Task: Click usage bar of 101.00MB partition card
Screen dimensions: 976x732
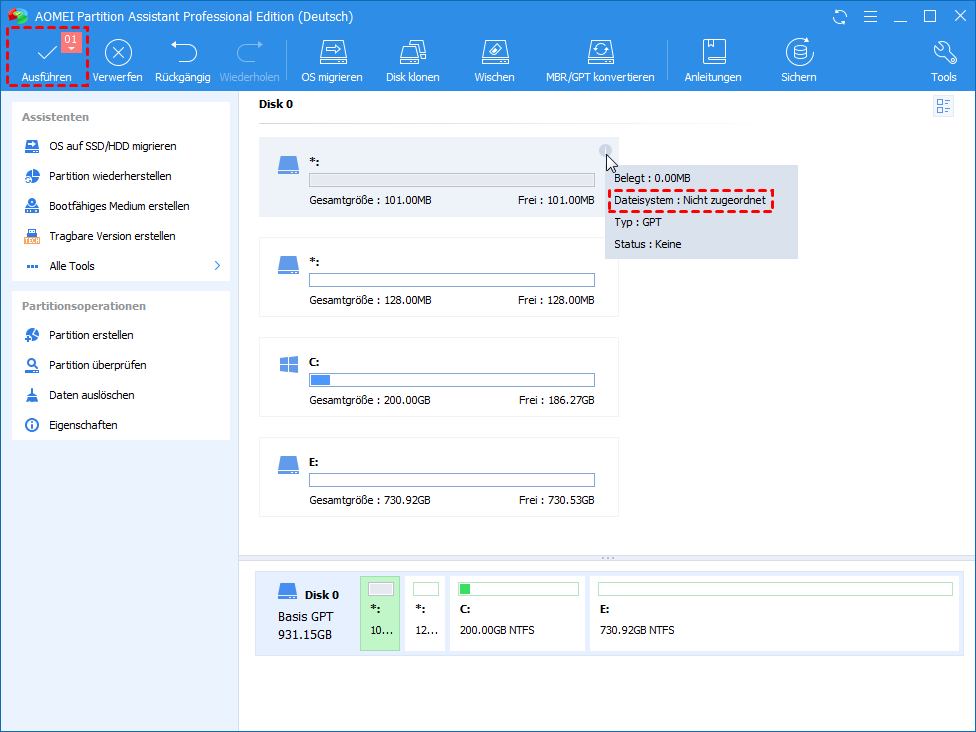Action: coord(452,180)
